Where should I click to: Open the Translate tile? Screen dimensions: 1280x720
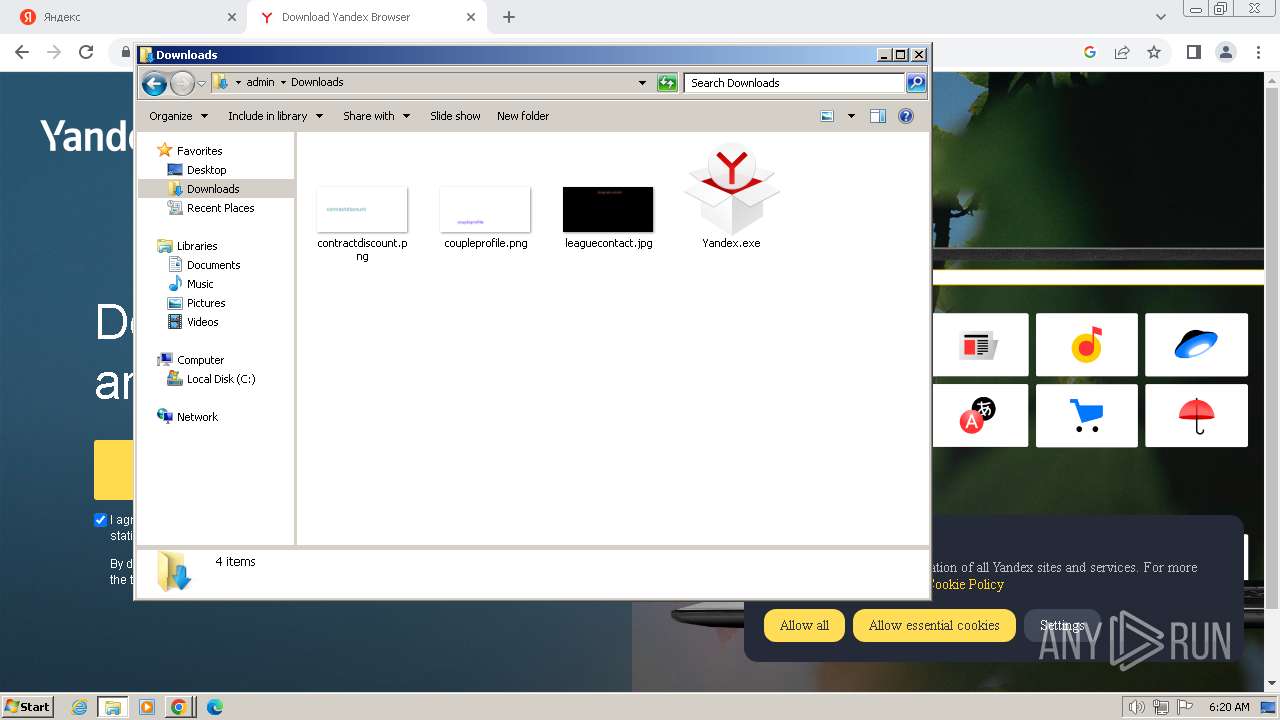click(x=980, y=415)
